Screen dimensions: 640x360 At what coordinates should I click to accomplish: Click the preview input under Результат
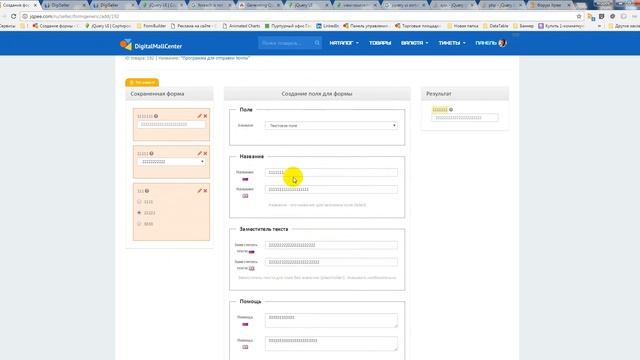pos(465,118)
